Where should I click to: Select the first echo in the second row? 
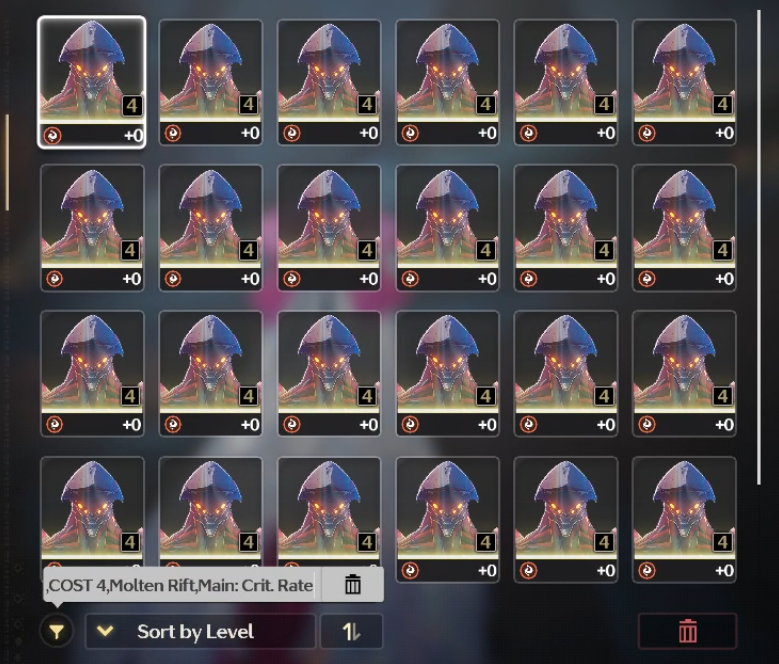pyautogui.click(x=92, y=228)
